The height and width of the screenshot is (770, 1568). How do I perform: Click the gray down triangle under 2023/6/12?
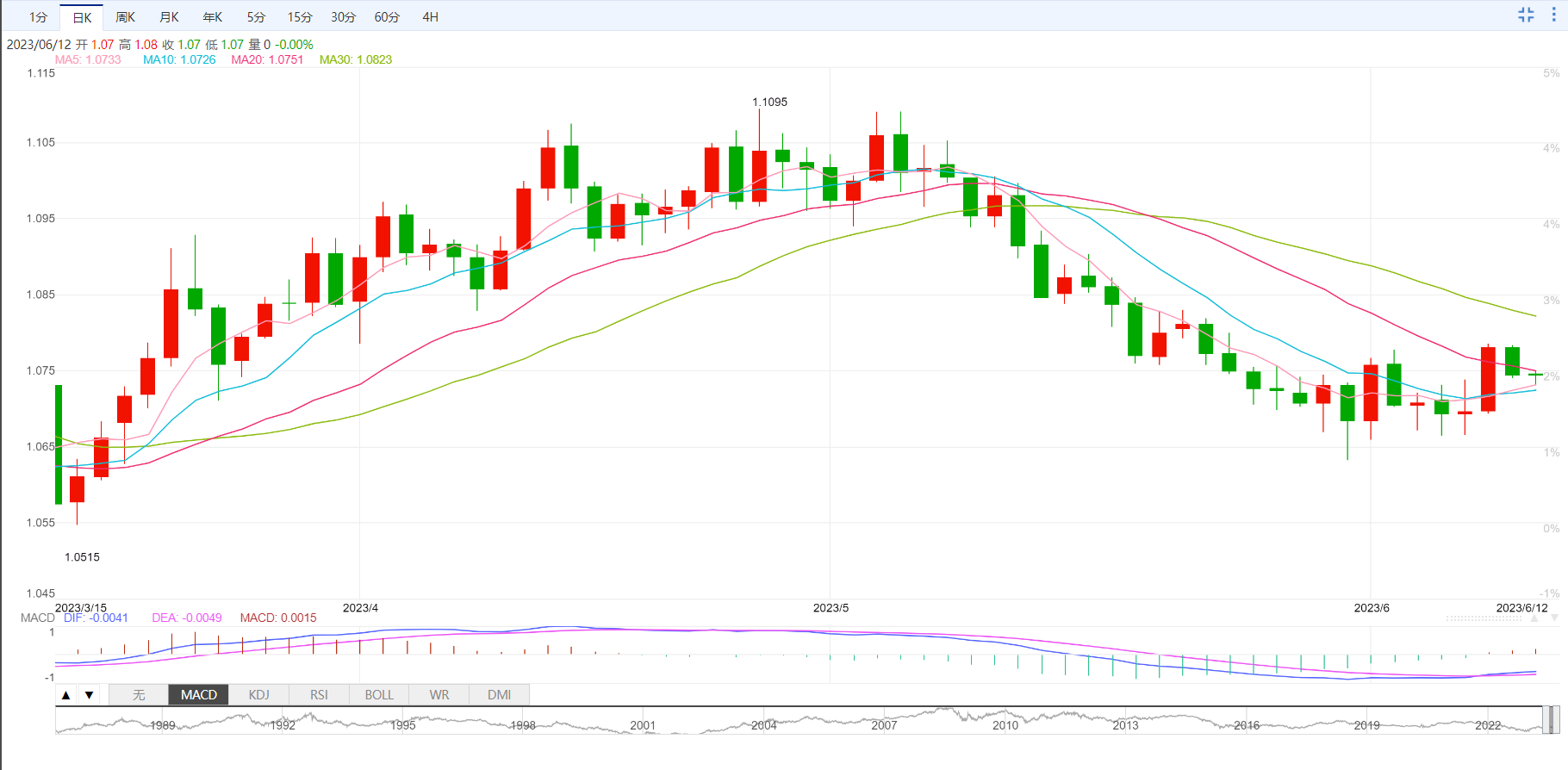coord(1554,618)
